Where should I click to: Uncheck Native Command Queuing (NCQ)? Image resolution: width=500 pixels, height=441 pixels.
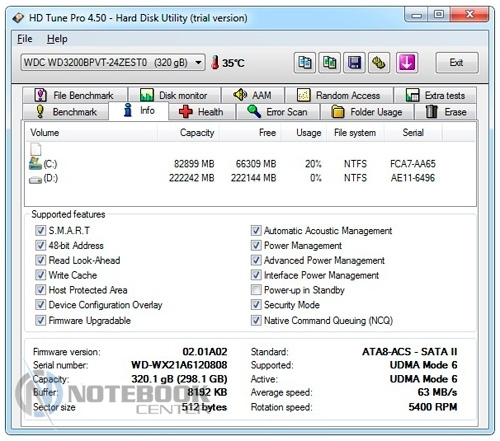(x=256, y=320)
